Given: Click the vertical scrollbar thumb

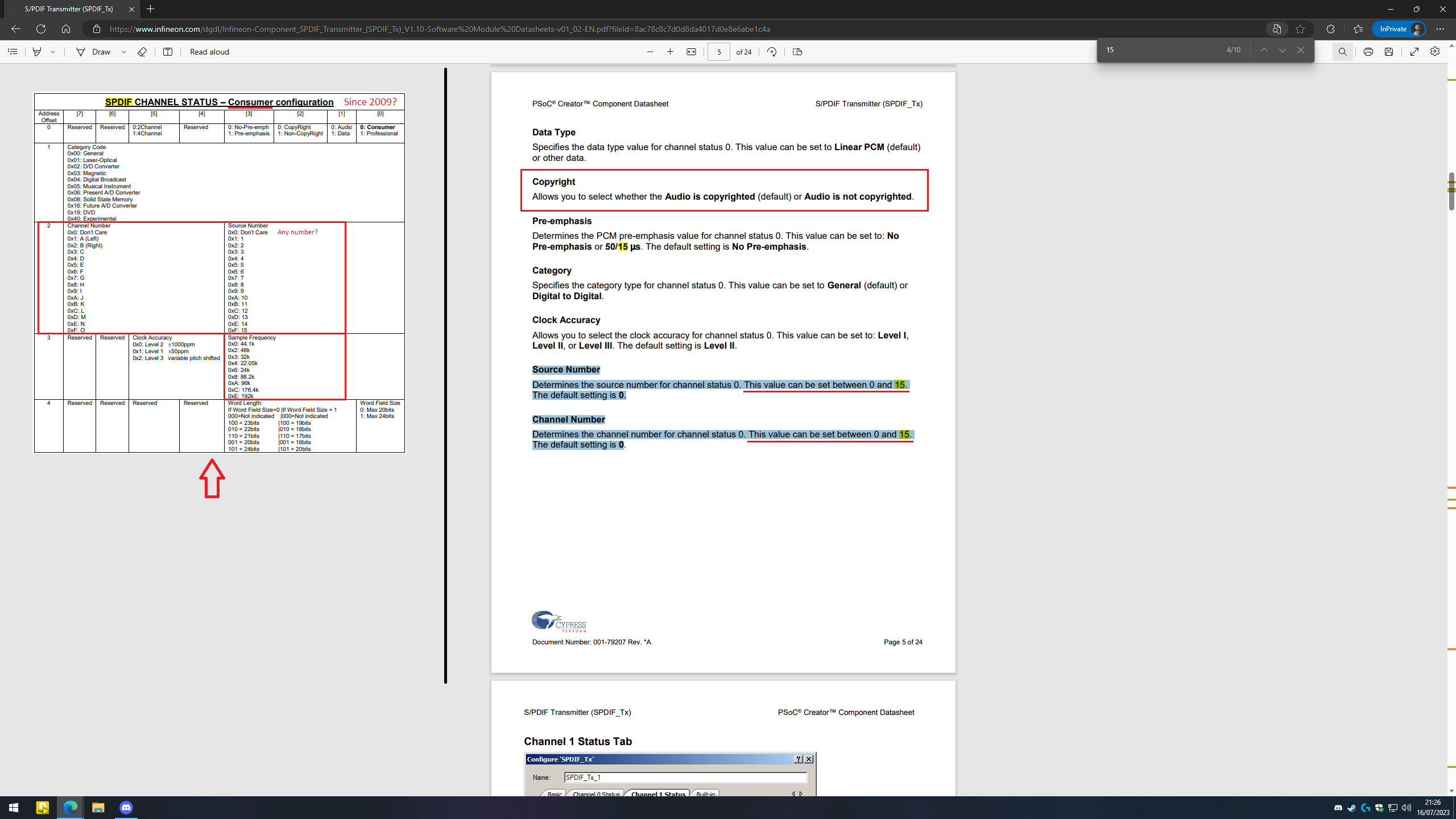Looking at the screenshot, I should coord(1451,191).
